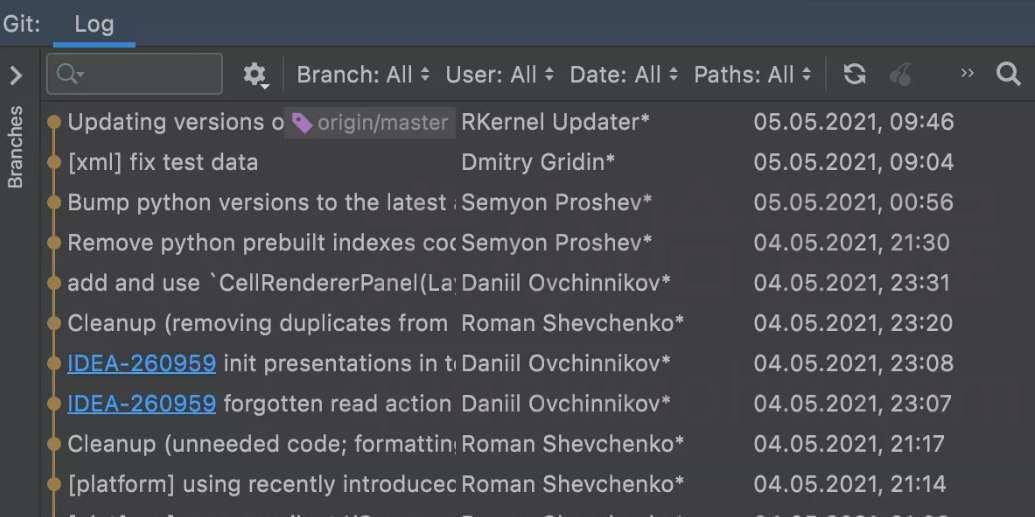This screenshot has height=517, width=1035.
Task: Click commit node dot for '[xml] fix test data'
Action: (x=54, y=162)
